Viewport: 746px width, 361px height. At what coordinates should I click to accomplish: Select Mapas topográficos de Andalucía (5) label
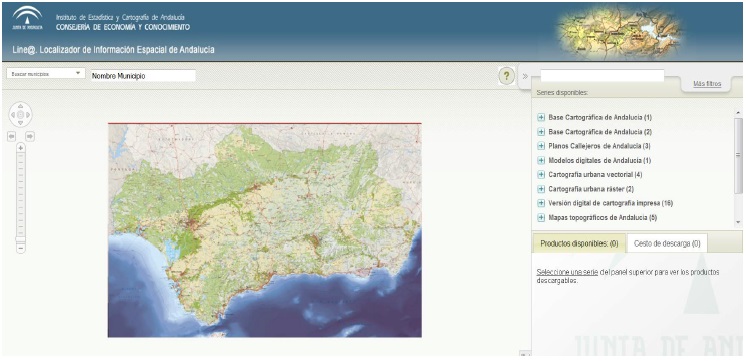pyautogui.click(x=602, y=217)
